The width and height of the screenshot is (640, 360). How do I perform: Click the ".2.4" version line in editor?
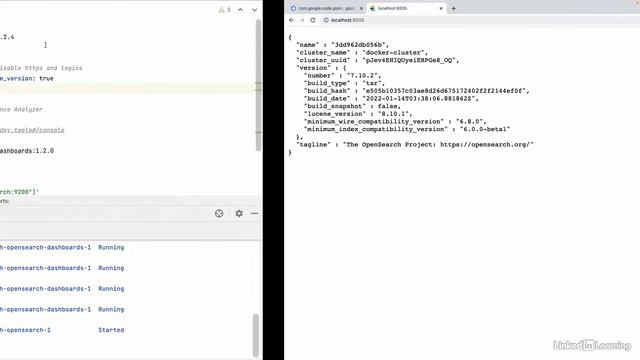7,37
